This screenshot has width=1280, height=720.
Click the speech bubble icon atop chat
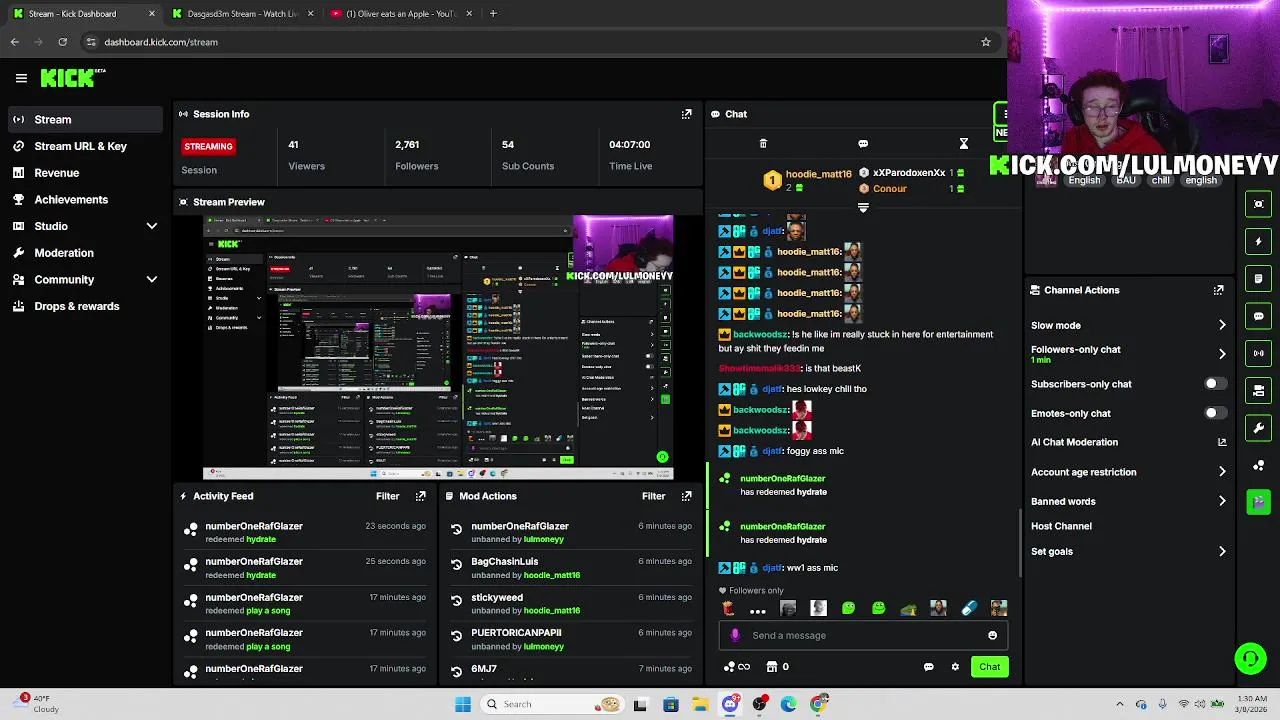pyautogui.click(x=863, y=144)
